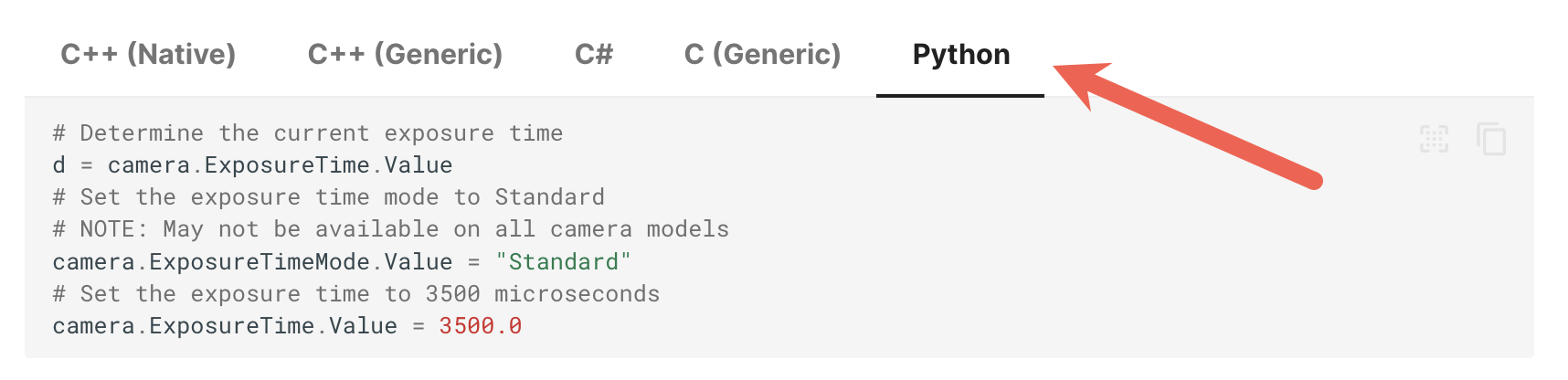Click the select code icon
Screen dimensions: 1568x380
pos(1434,140)
